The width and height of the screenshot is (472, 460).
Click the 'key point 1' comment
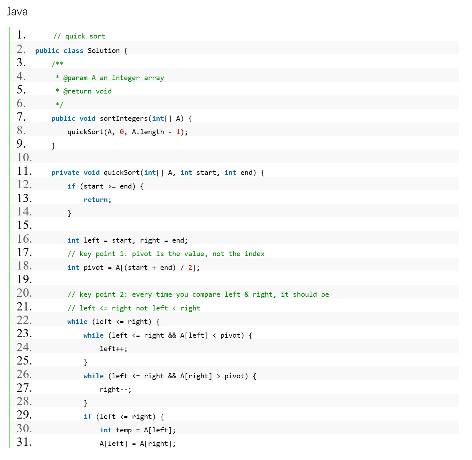tap(166, 254)
